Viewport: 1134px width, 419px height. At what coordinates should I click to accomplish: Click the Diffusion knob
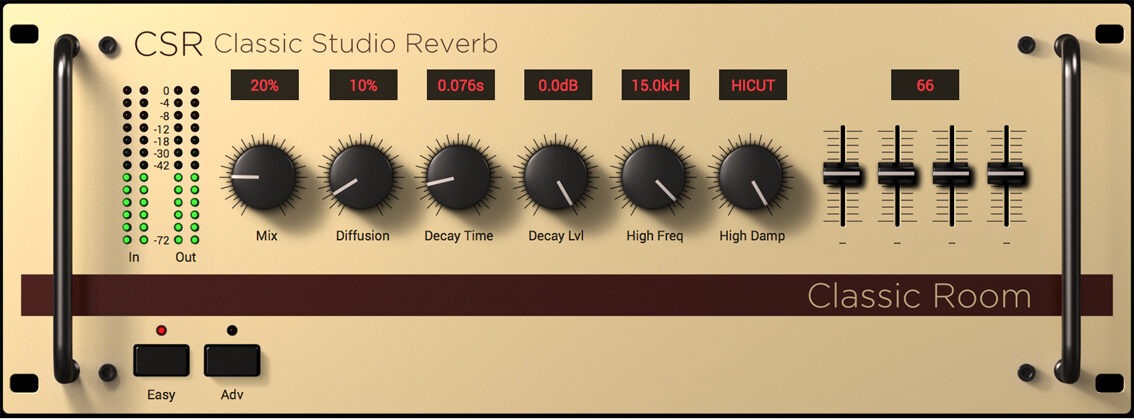[362, 176]
